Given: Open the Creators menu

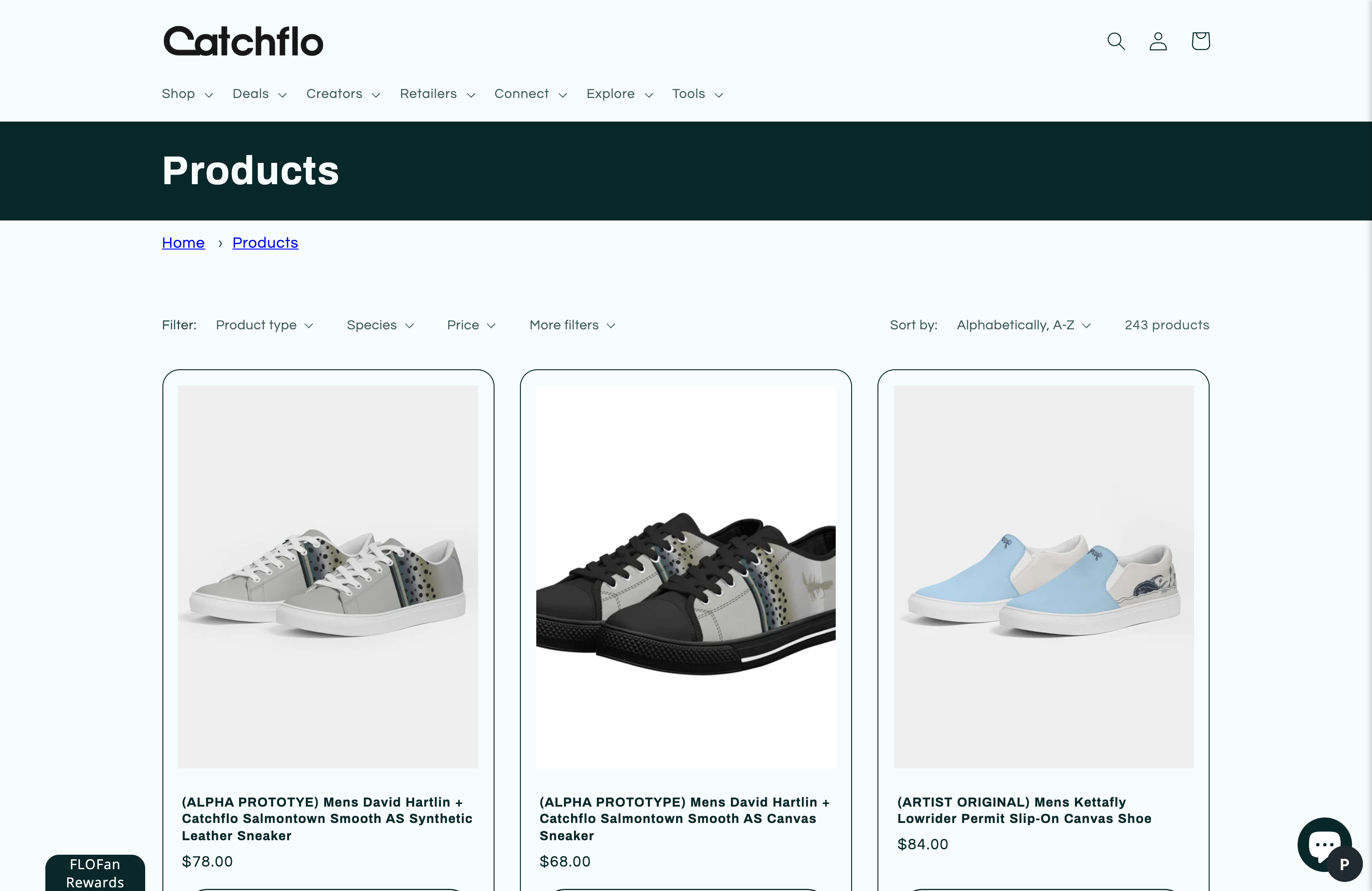Looking at the screenshot, I should [x=343, y=94].
